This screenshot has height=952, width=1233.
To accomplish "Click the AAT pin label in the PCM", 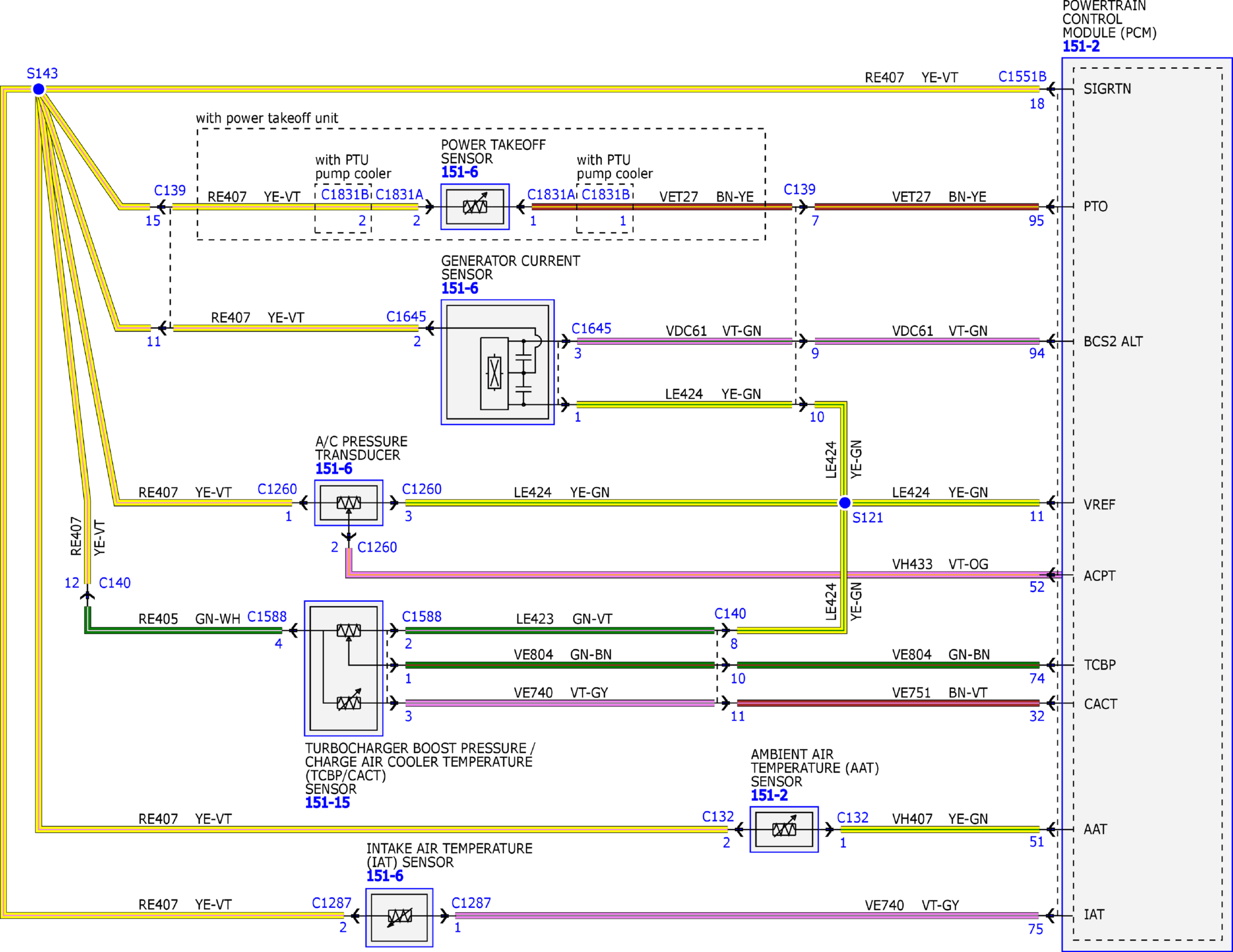I will 1095,829.
